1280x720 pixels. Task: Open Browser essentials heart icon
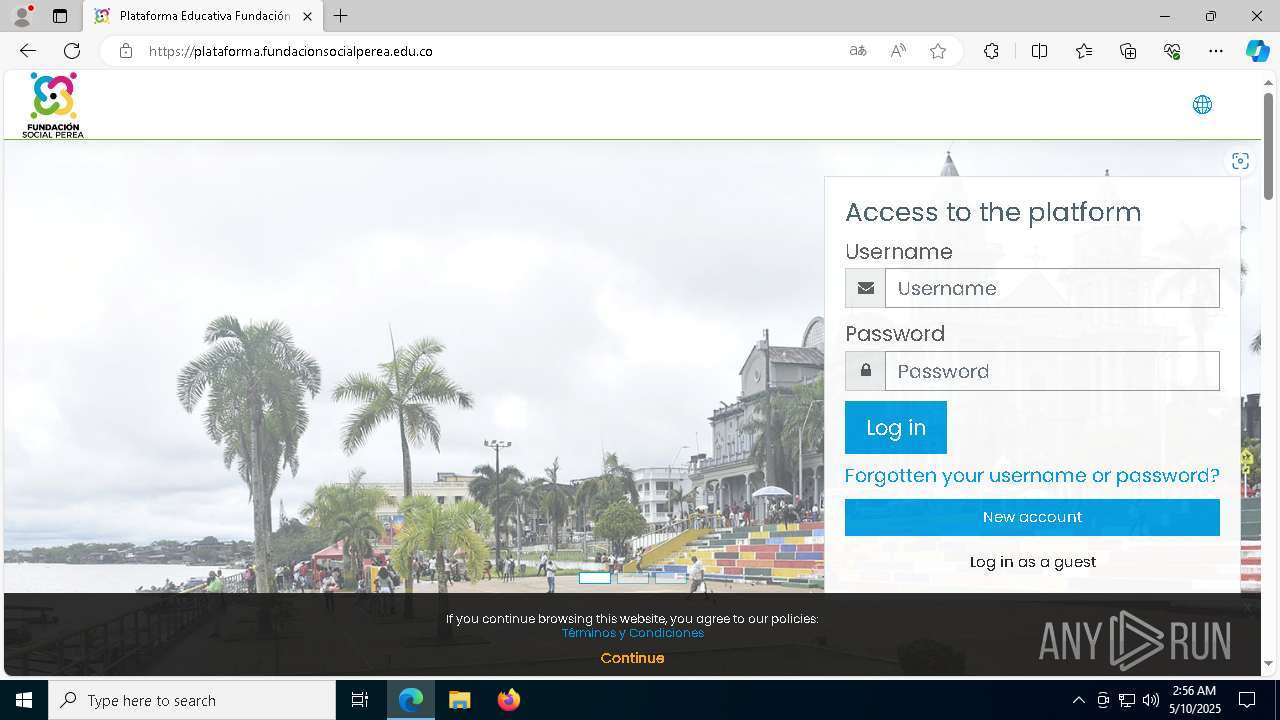pyautogui.click(x=1172, y=51)
